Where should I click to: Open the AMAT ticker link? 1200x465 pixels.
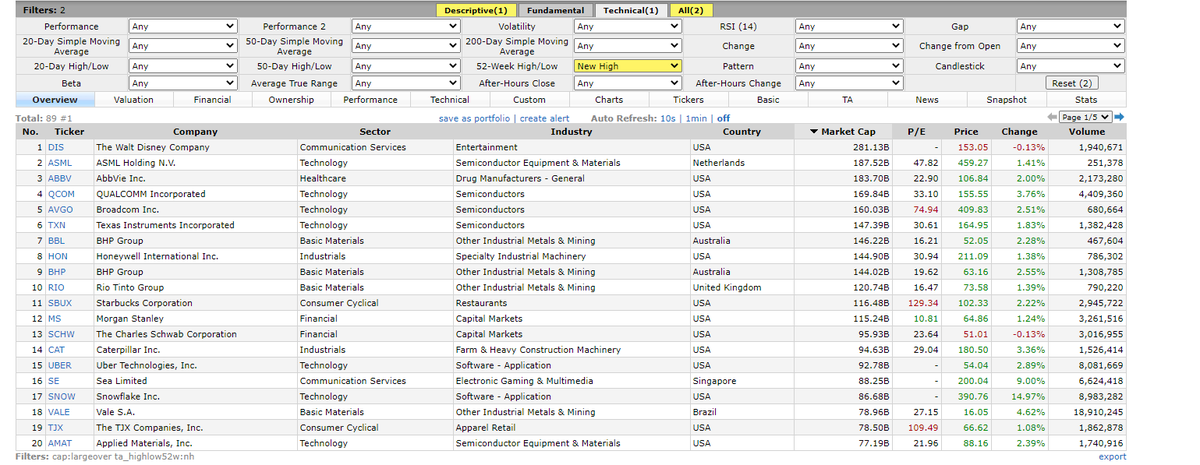click(61, 443)
